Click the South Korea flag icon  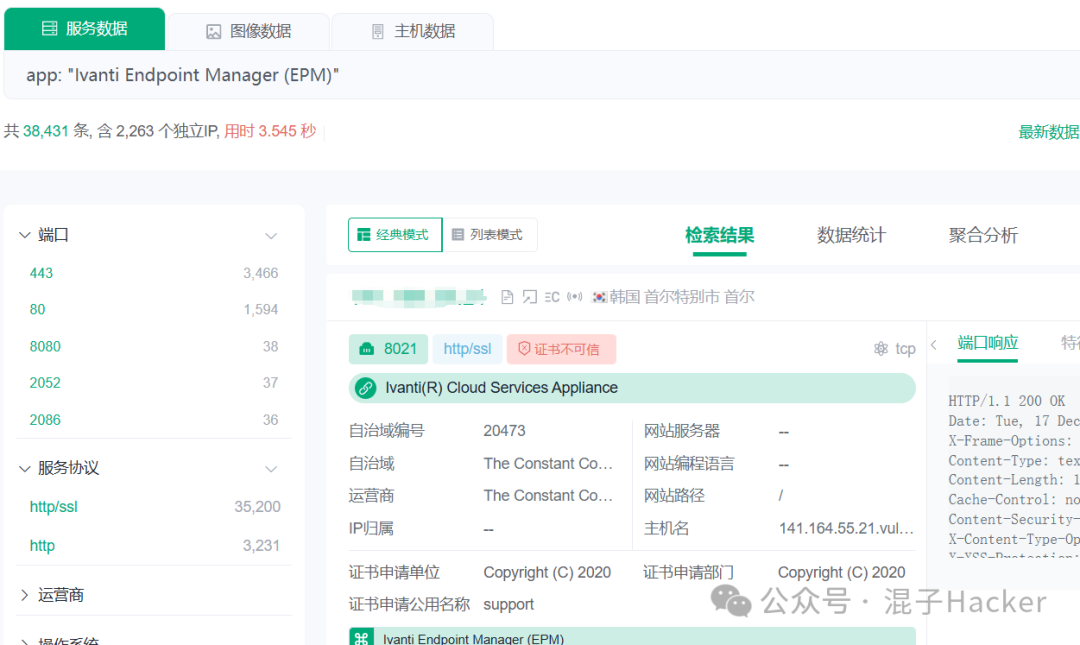click(x=599, y=297)
